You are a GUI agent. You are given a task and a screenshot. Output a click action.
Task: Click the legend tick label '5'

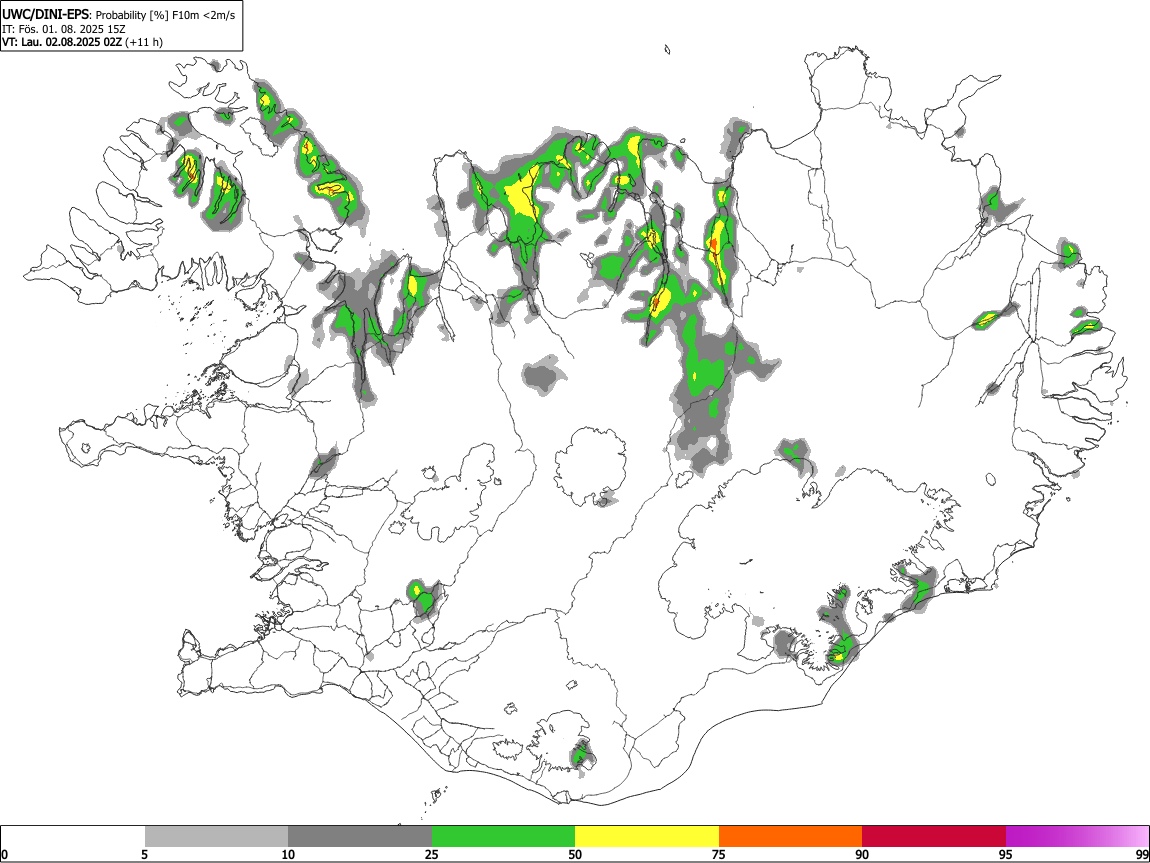[x=144, y=854]
